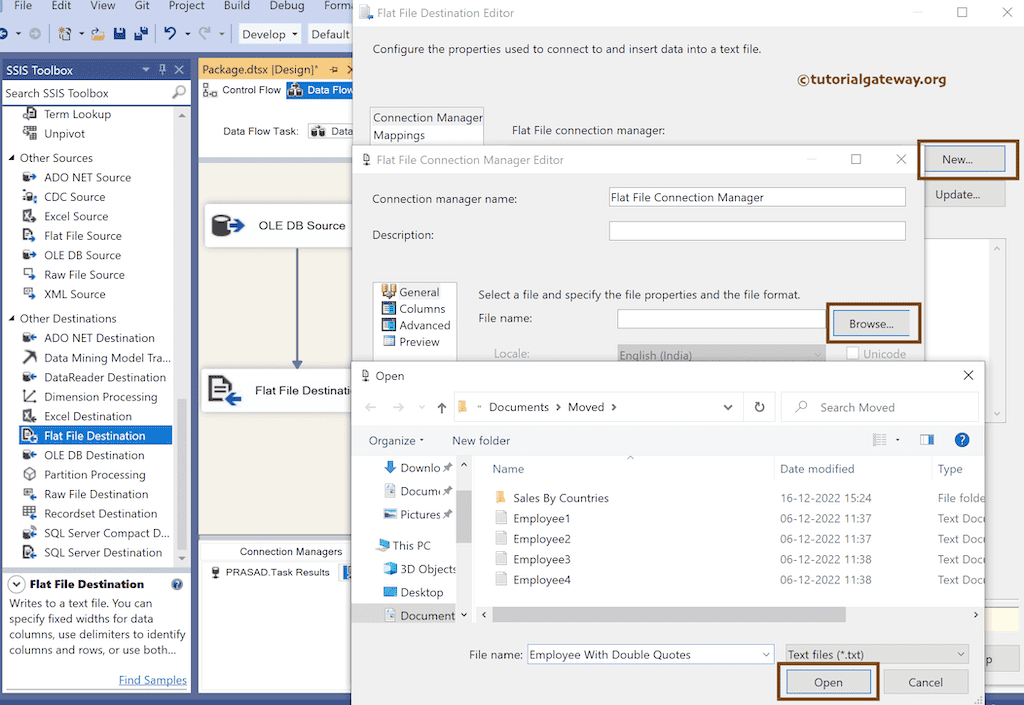Viewport: 1024px width, 705px height.
Task: Click the Refresh icon in the Open dialog
Action: (757, 407)
